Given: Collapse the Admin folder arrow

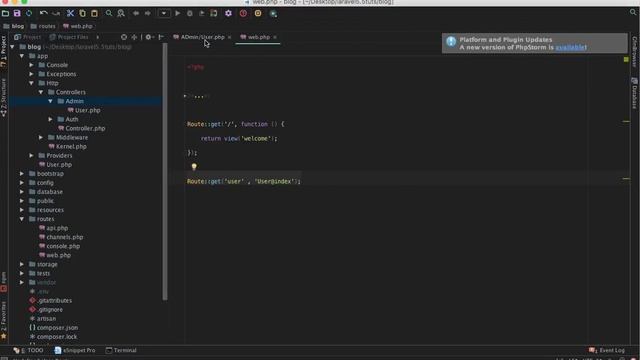Looking at the screenshot, I should click(x=50, y=101).
